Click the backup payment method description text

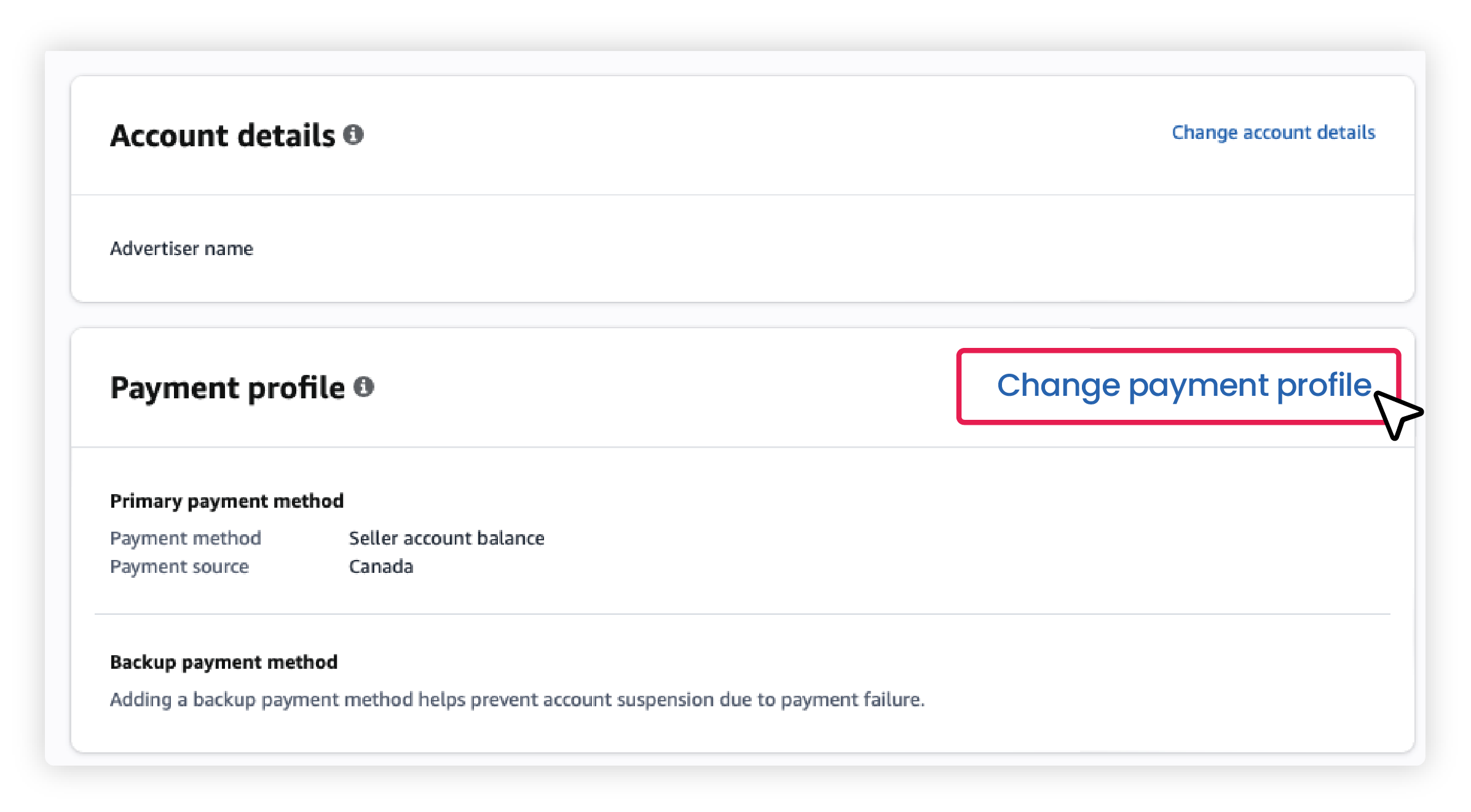518,700
